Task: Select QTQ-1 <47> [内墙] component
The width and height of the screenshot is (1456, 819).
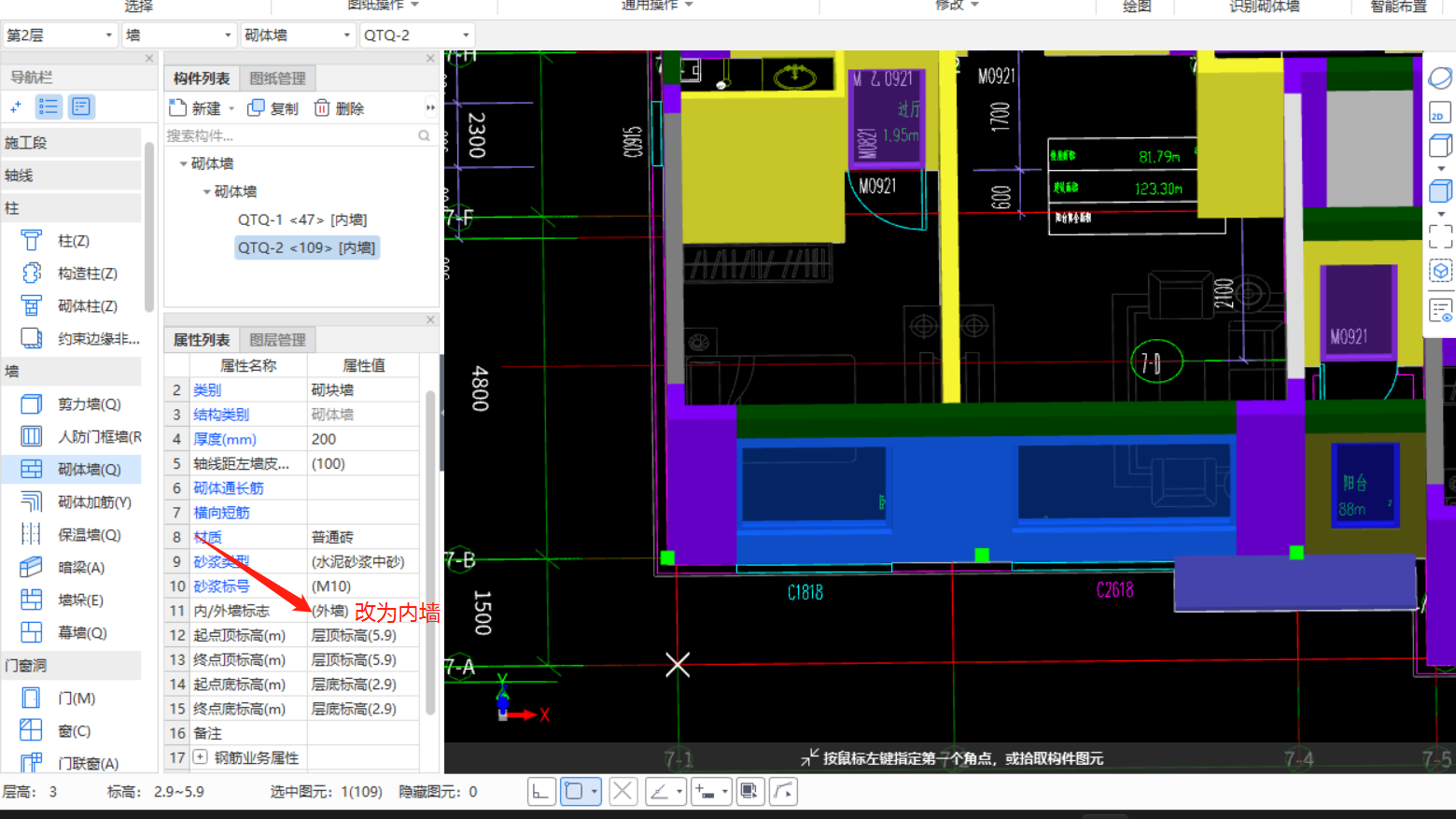Action: [302, 219]
